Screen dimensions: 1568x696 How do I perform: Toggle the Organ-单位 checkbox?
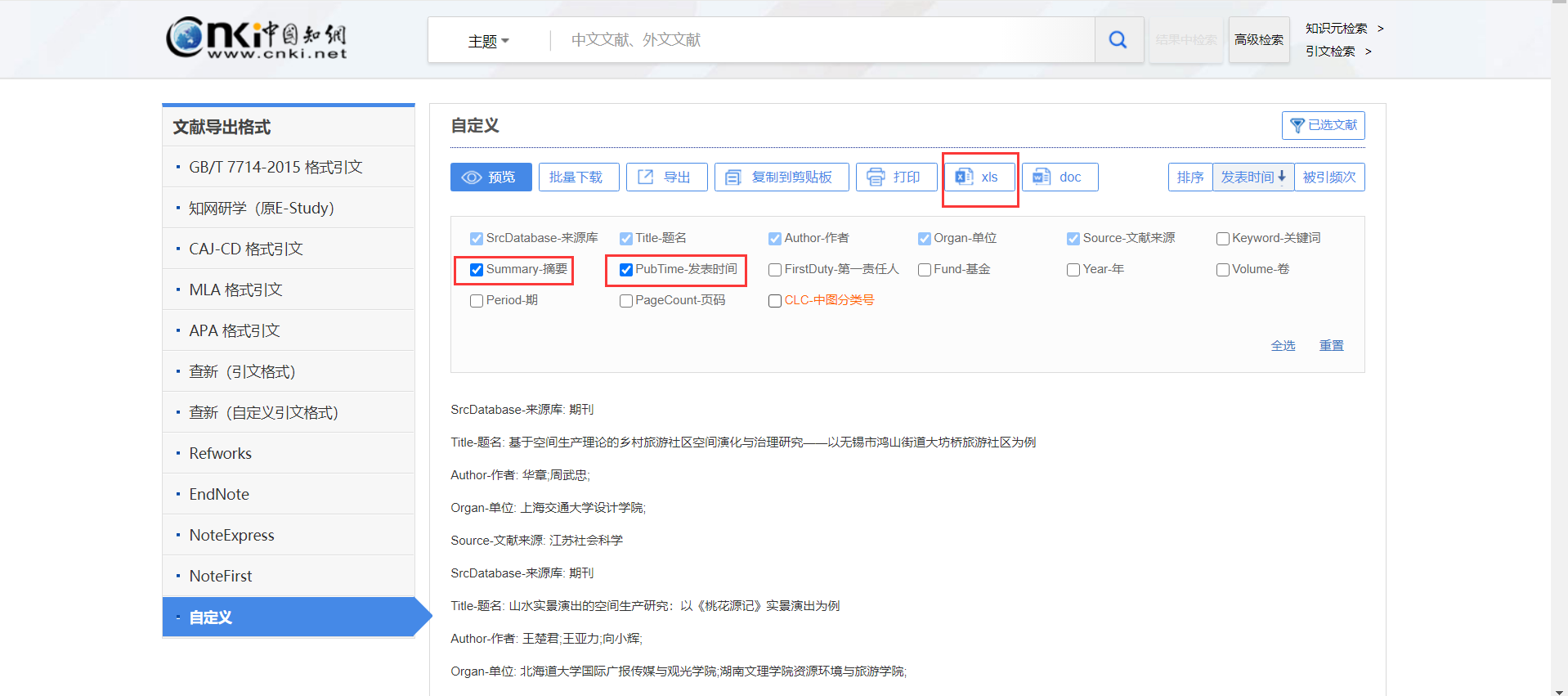tap(925, 239)
